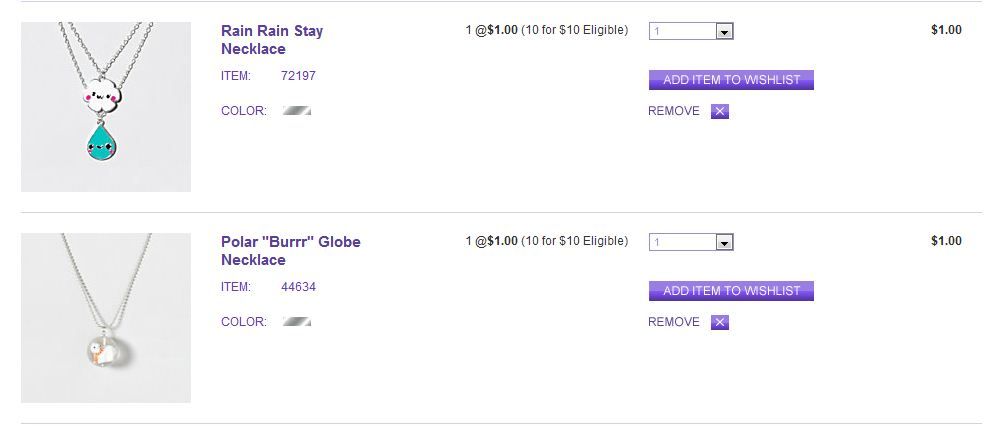Click the $1.00 total for Polar Globe Necklace
Screen dimensions: 1004x426
coord(946,241)
